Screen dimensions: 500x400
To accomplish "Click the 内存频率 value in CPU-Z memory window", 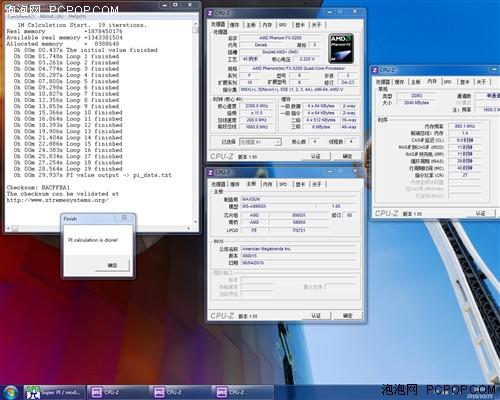I will click(464, 126).
